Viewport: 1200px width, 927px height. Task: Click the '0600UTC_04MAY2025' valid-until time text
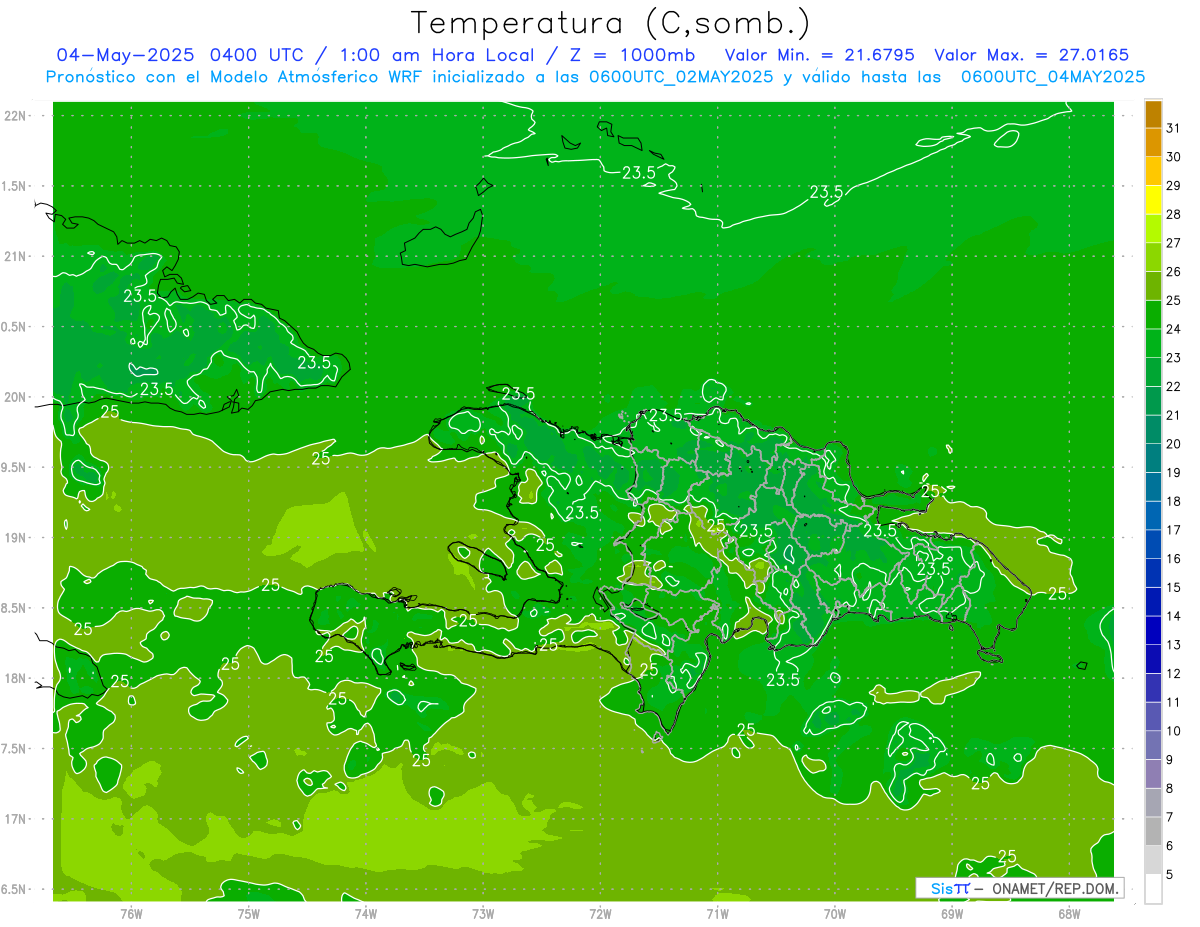(x=1053, y=77)
